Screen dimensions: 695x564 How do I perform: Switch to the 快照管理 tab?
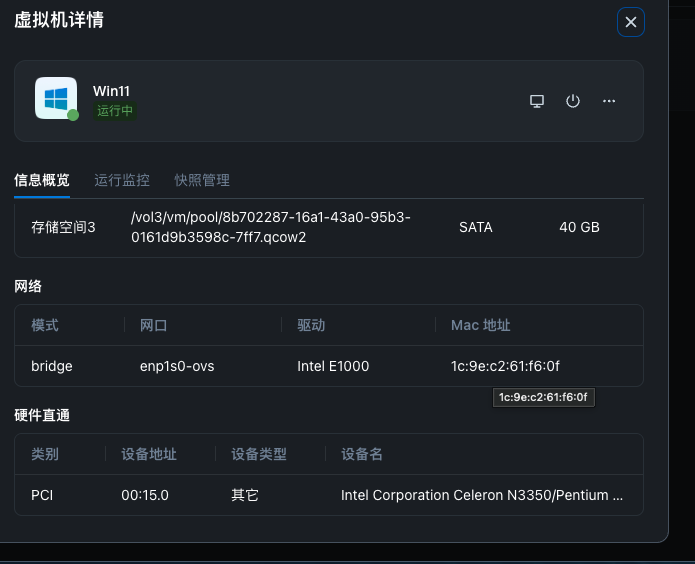coord(202,180)
